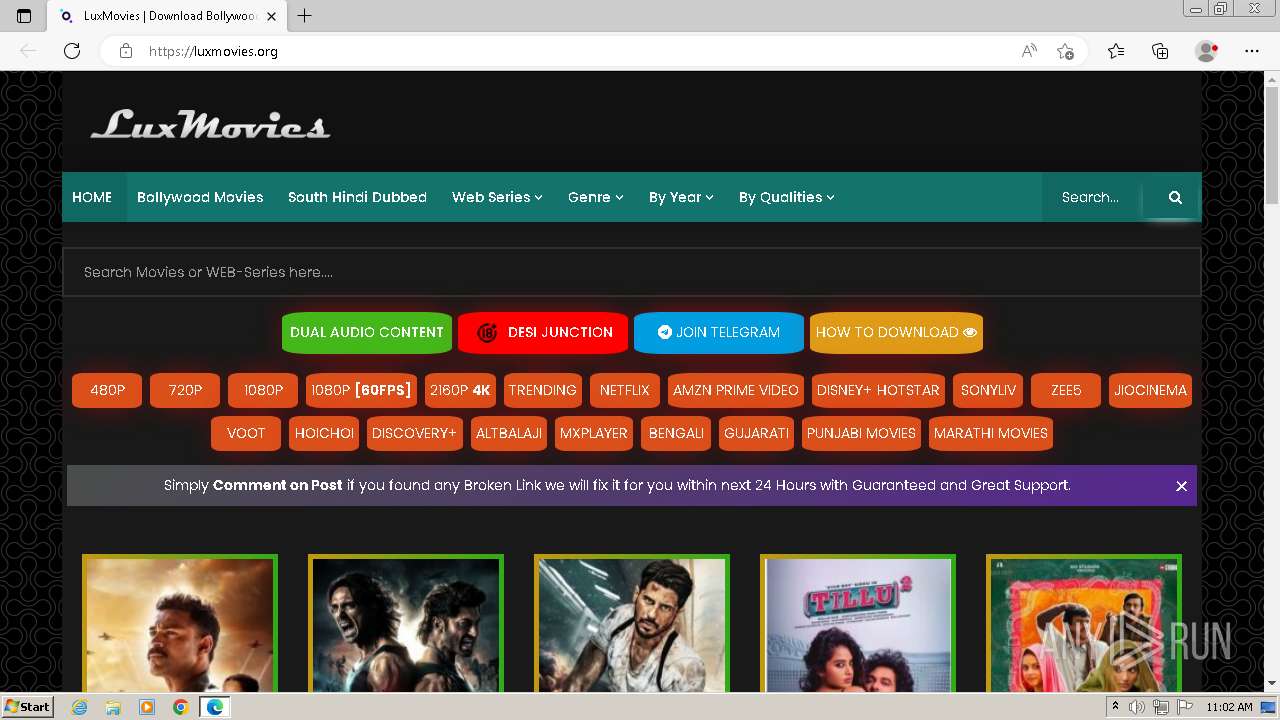1280x720 pixels.
Task: Click the HOW TO DOWNLOAD button
Action: 896,332
